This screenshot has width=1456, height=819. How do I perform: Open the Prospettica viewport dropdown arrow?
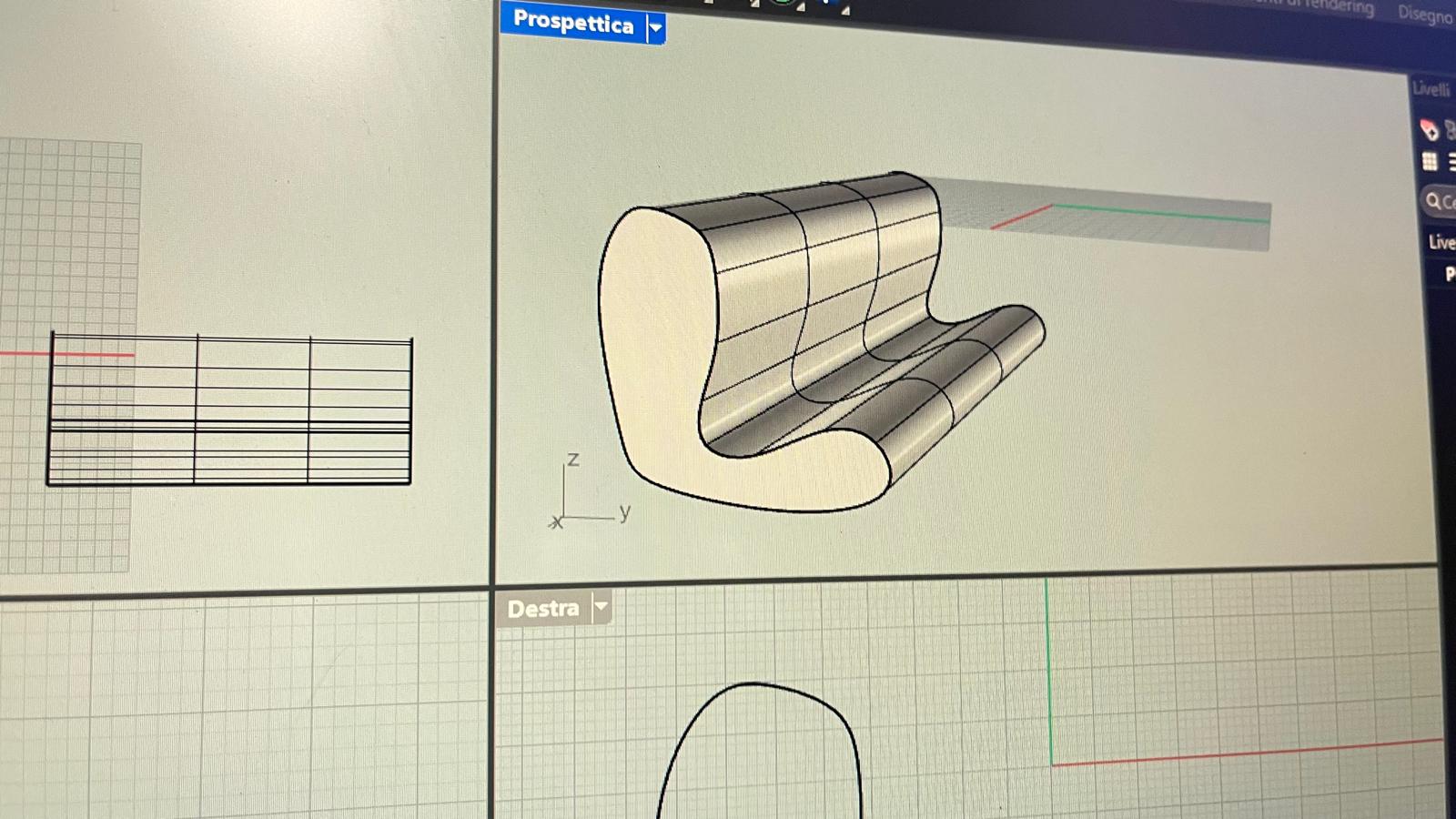coord(655,28)
